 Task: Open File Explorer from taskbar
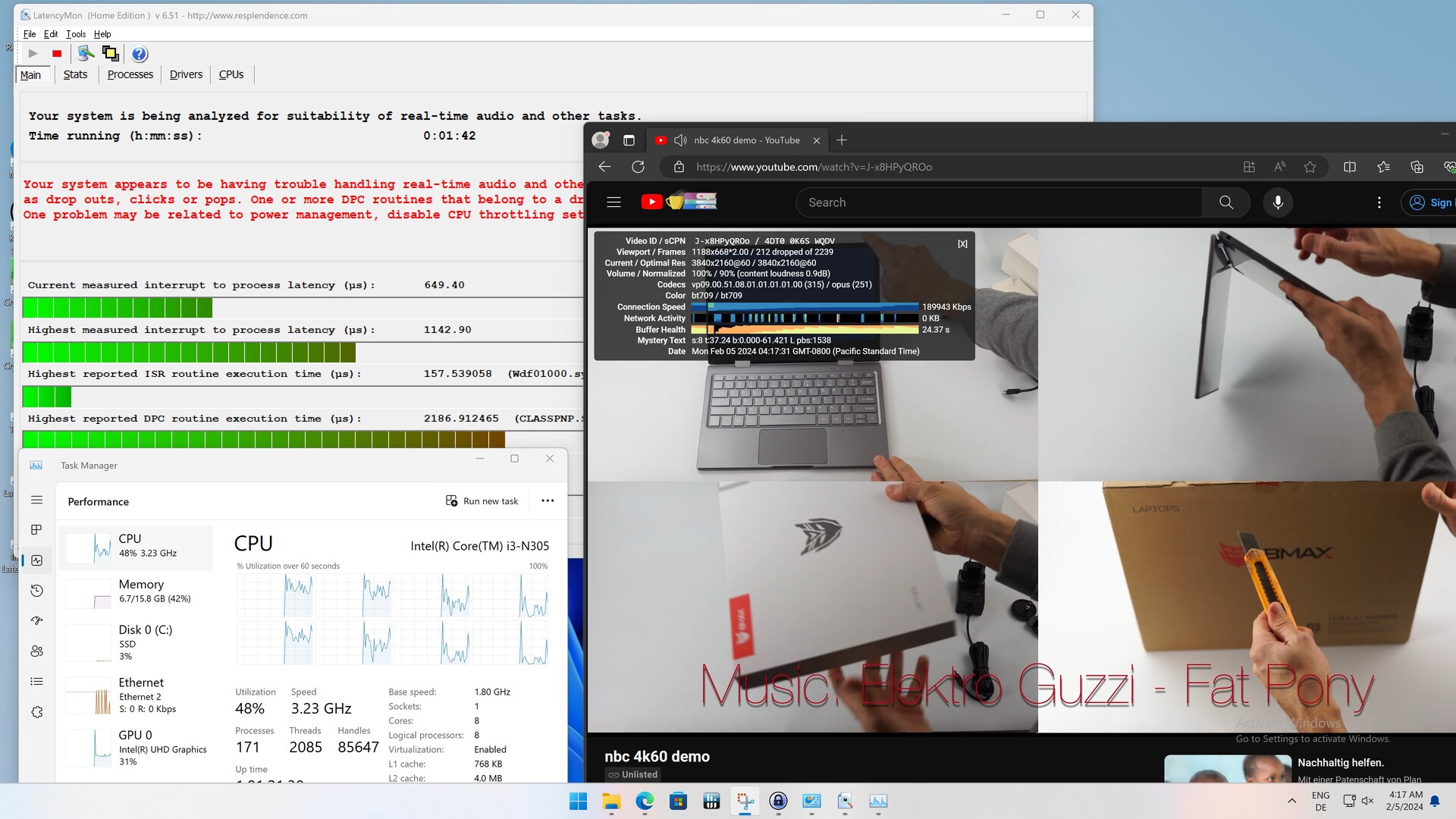611,801
